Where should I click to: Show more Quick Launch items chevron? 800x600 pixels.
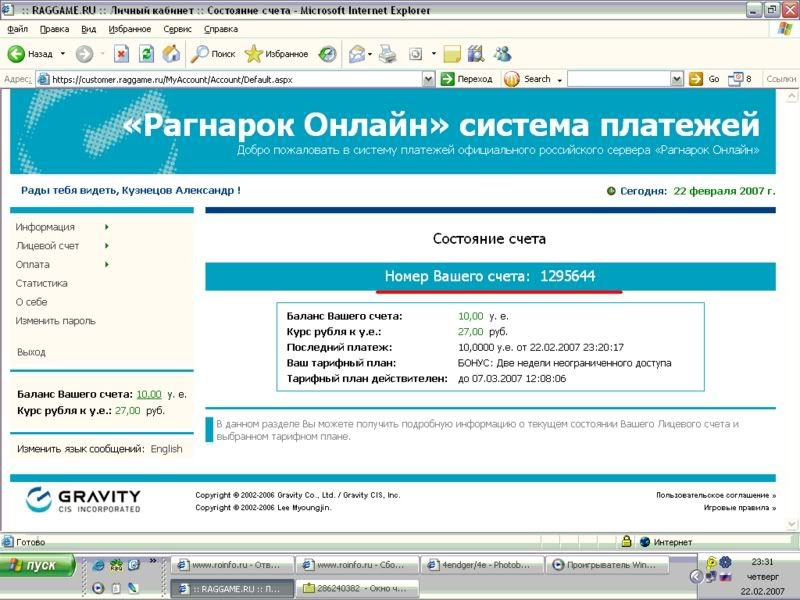(153, 561)
